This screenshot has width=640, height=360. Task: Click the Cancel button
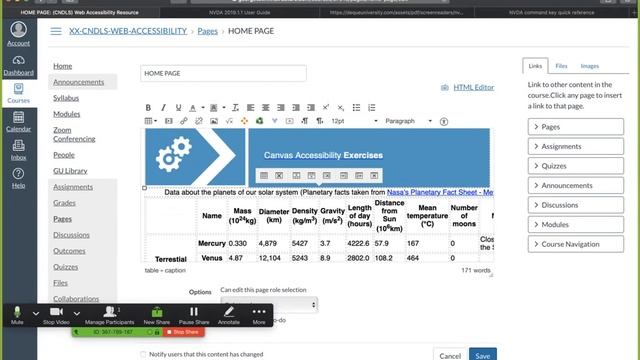pyautogui.click(x=450, y=354)
